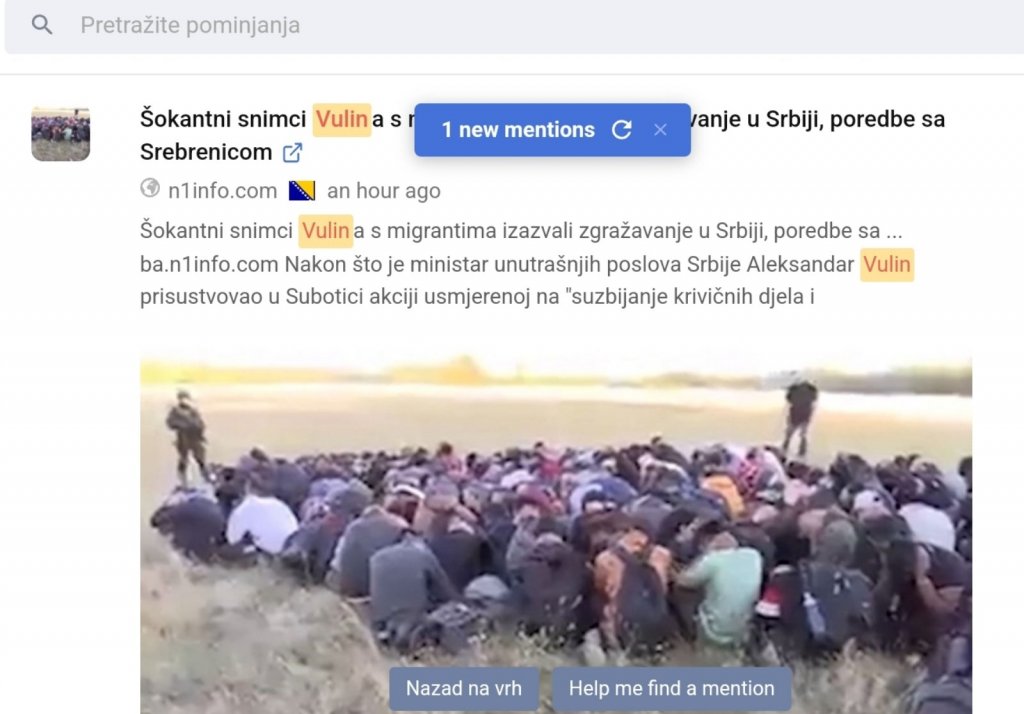Screen dimensions: 1024x714
Task: Click the Bosnia flag icon
Action: [302, 190]
